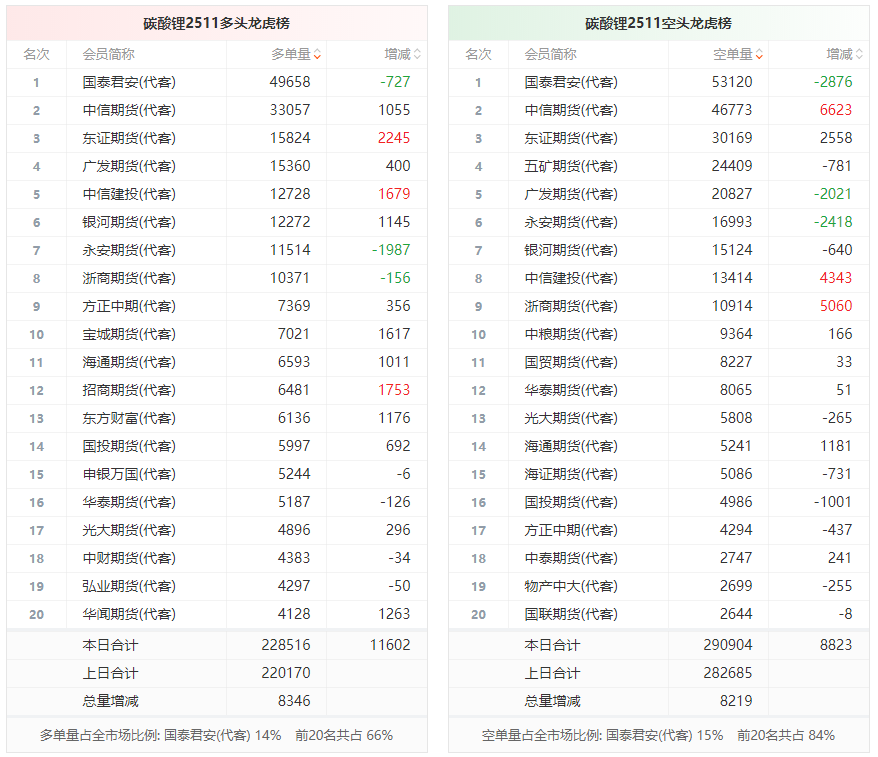This screenshot has width=878, height=757.
Task: Select 国投期货(代客) in short table
Action: coord(571,502)
